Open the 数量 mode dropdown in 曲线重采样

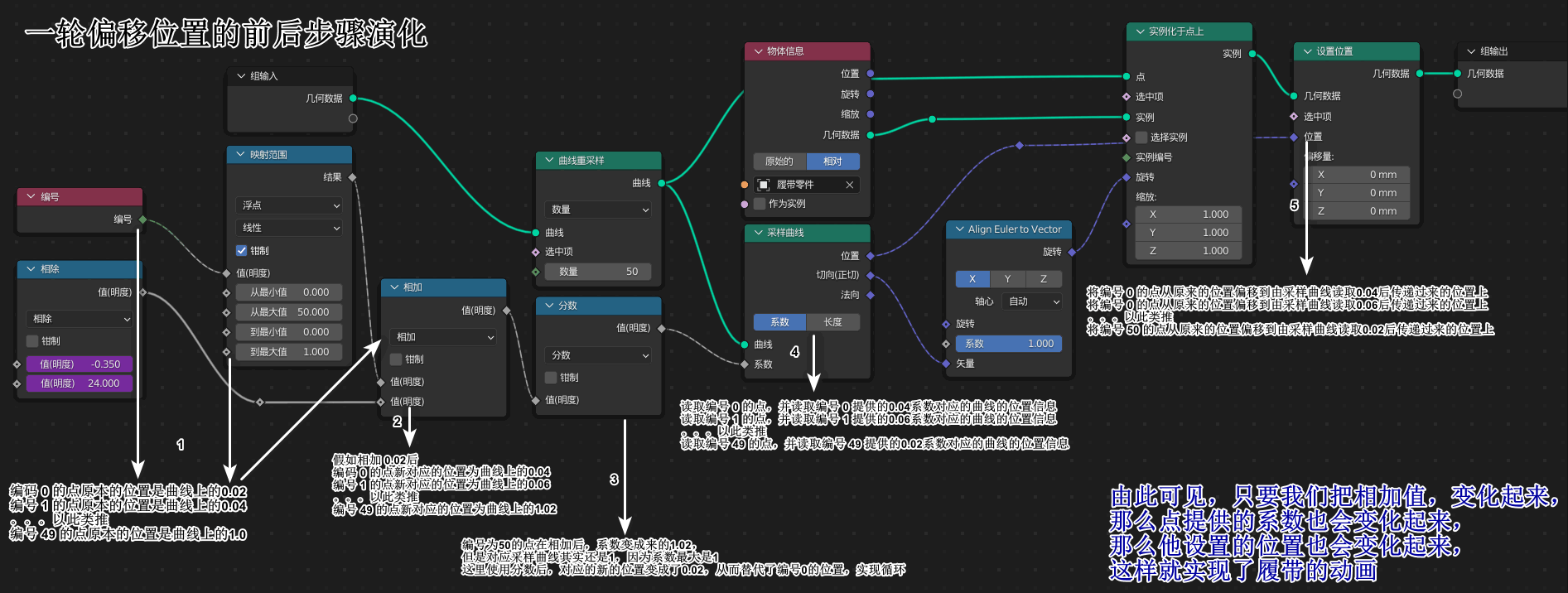pos(598,210)
